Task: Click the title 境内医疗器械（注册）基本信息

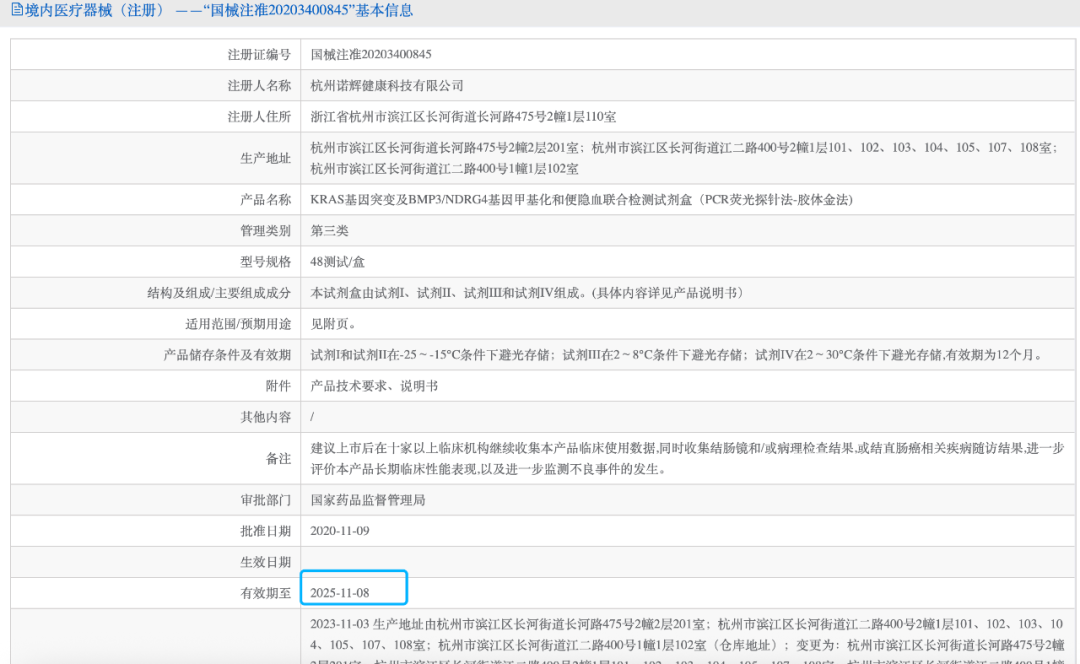Action: pos(219,10)
